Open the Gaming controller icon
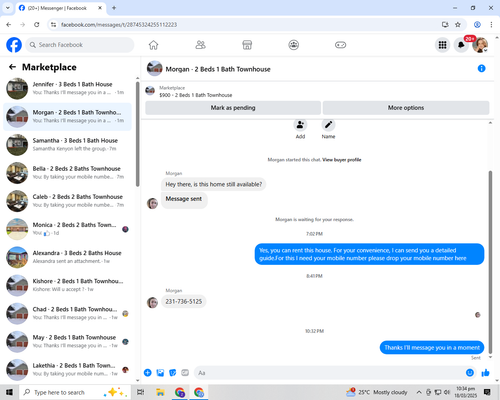 [x=340, y=45]
